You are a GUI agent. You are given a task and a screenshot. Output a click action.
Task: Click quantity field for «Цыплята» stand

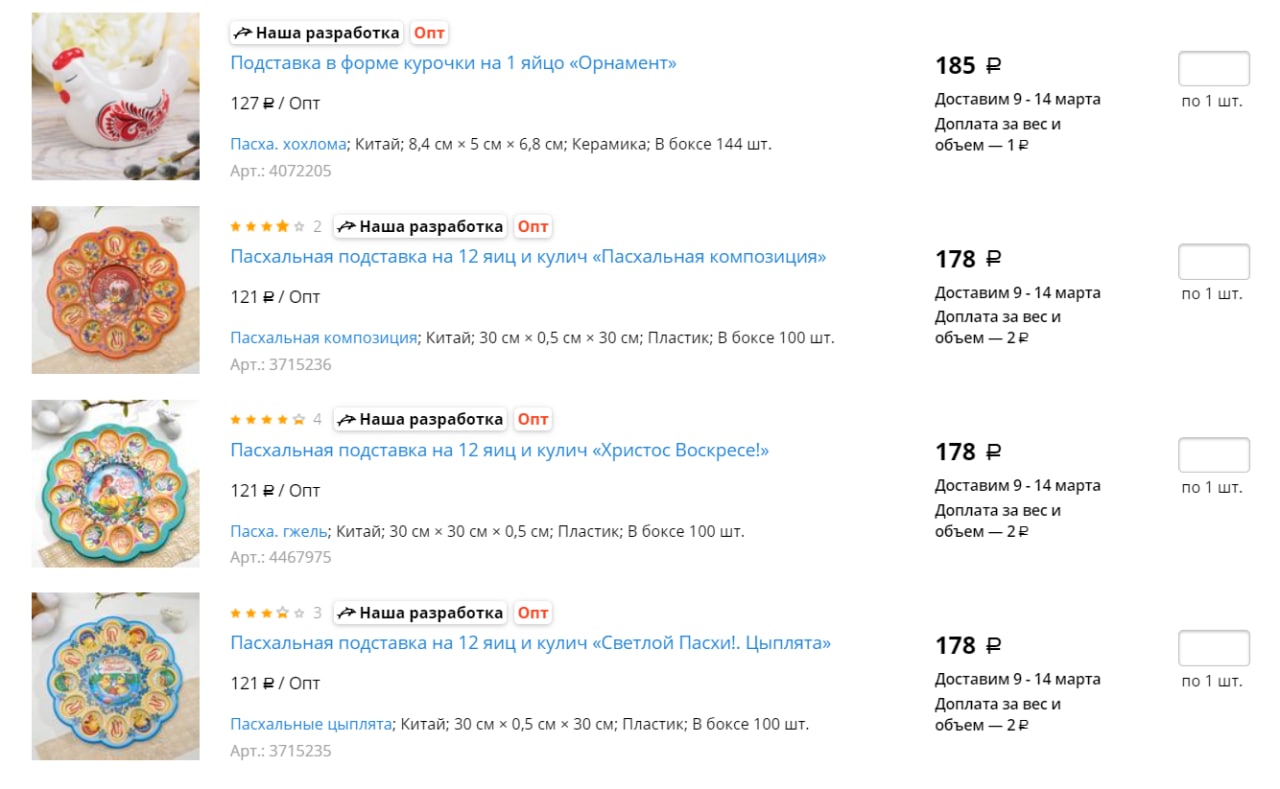click(1213, 648)
